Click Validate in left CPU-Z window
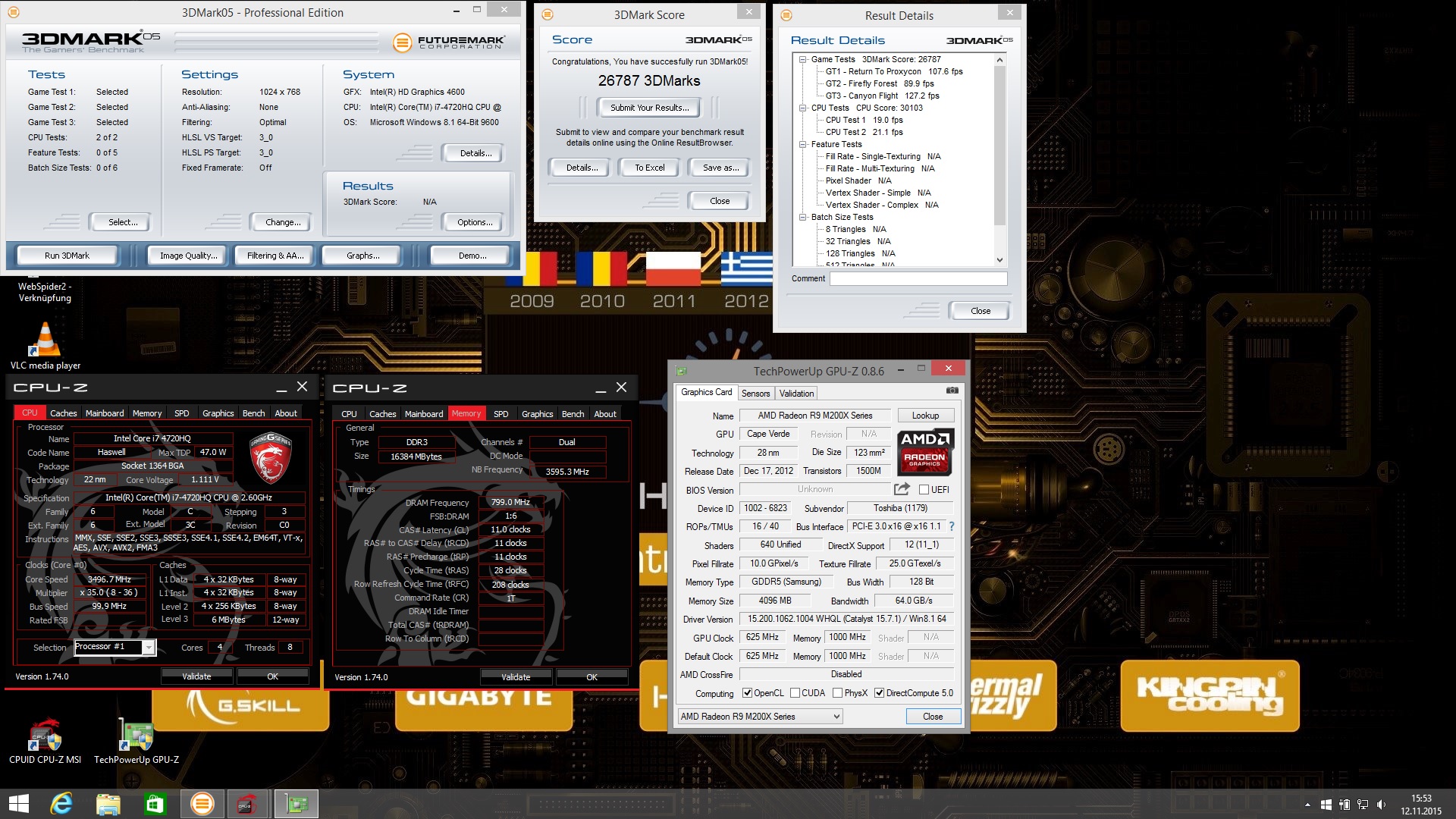 point(196,676)
